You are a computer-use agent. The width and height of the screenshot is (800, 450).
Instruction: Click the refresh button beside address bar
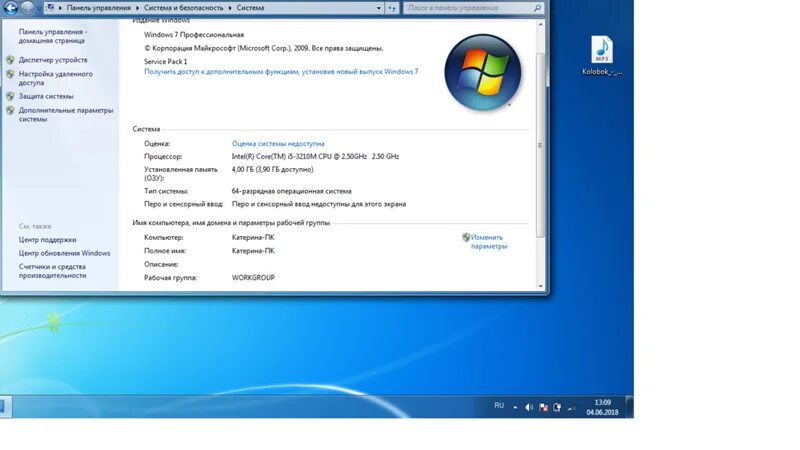[392, 8]
